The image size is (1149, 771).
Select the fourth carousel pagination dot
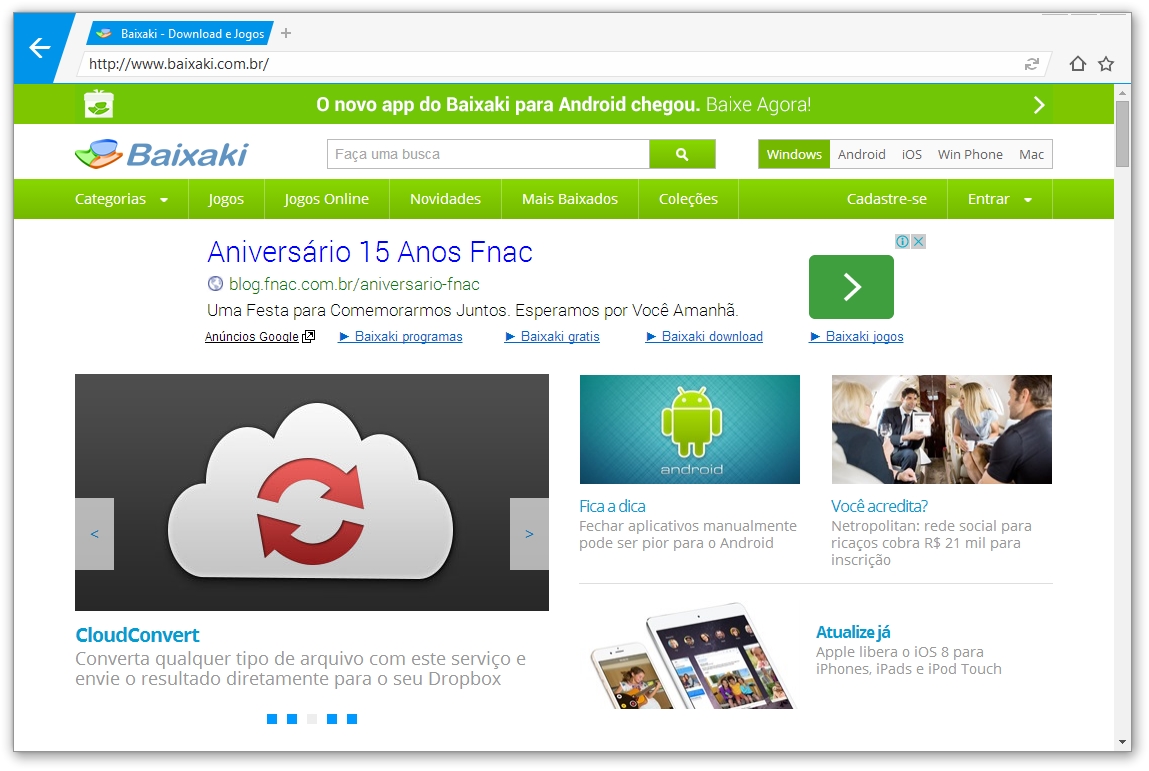(332, 719)
